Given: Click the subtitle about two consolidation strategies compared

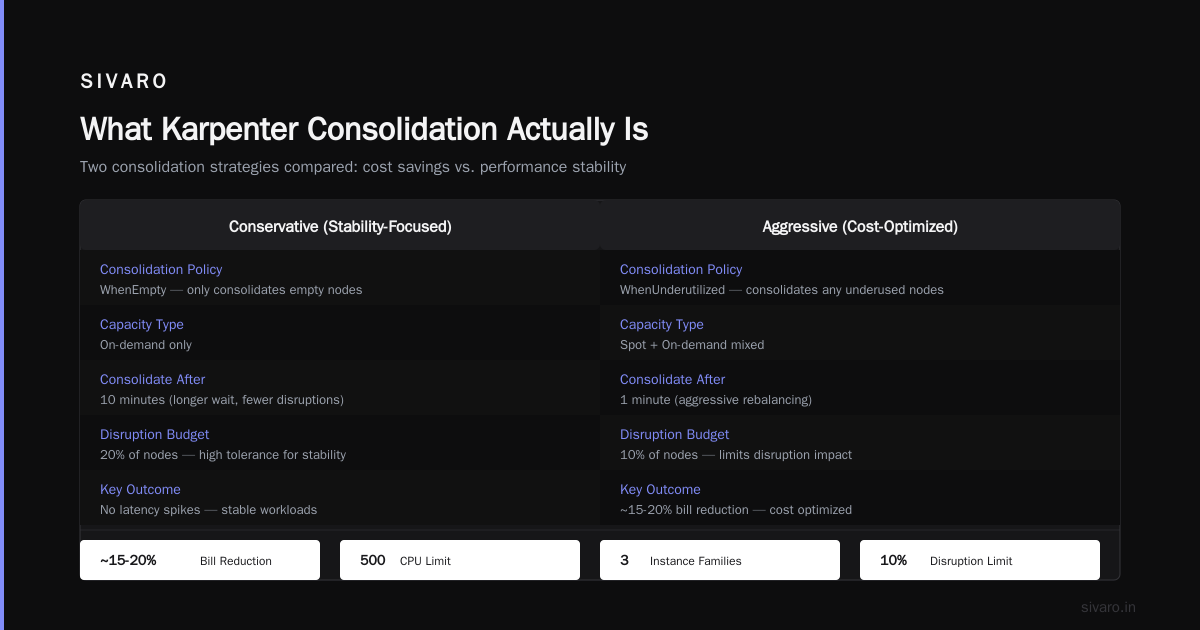Looking at the screenshot, I should click(353, 167).
